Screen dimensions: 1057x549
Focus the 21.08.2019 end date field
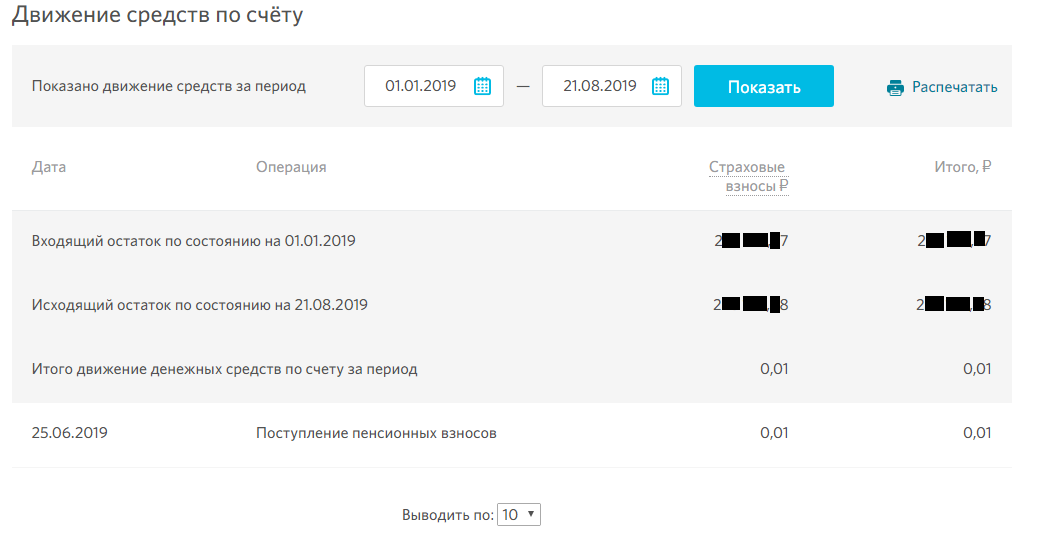(x=599, y=86)
